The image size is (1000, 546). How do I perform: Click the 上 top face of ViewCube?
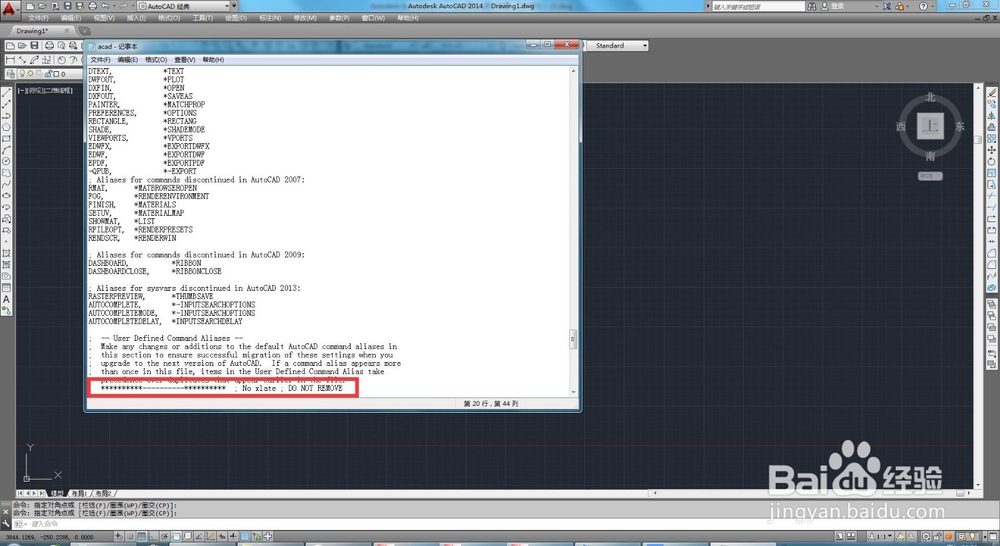[x=930, y=126]
